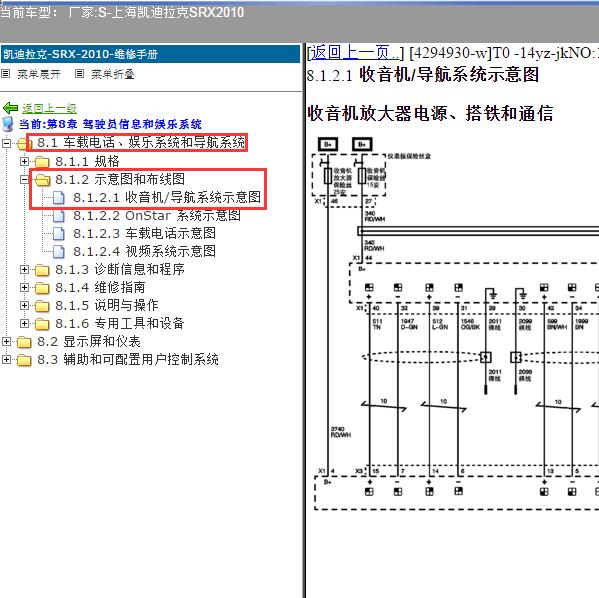Select 8.3 辅助和可配置用户控制系统 item
Image resolution: width=599 pixels, height=598 pixels.
click(128, 359)
